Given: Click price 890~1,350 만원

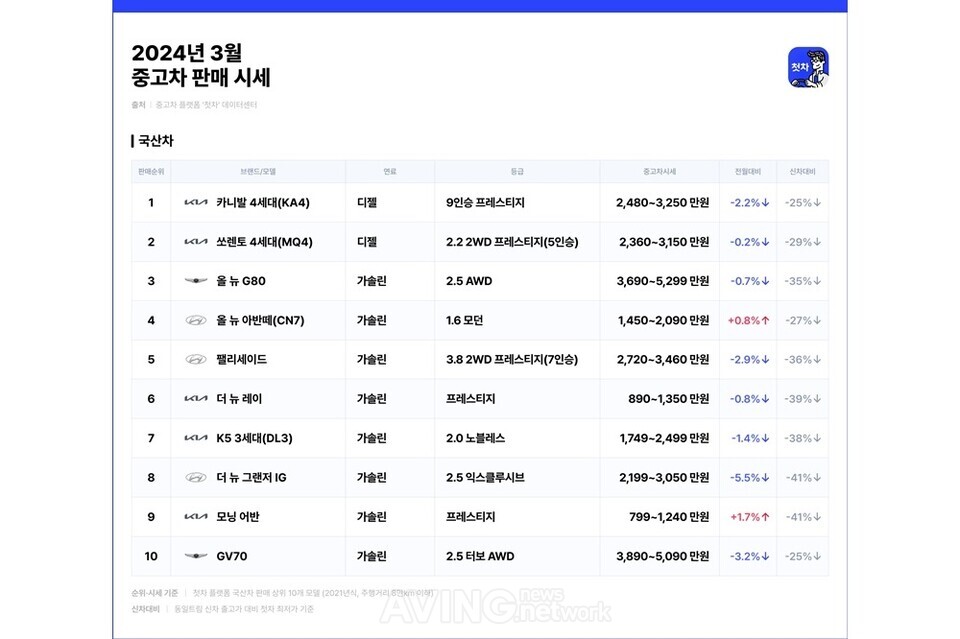Looking at the screenshot, I should coord(669,398).
